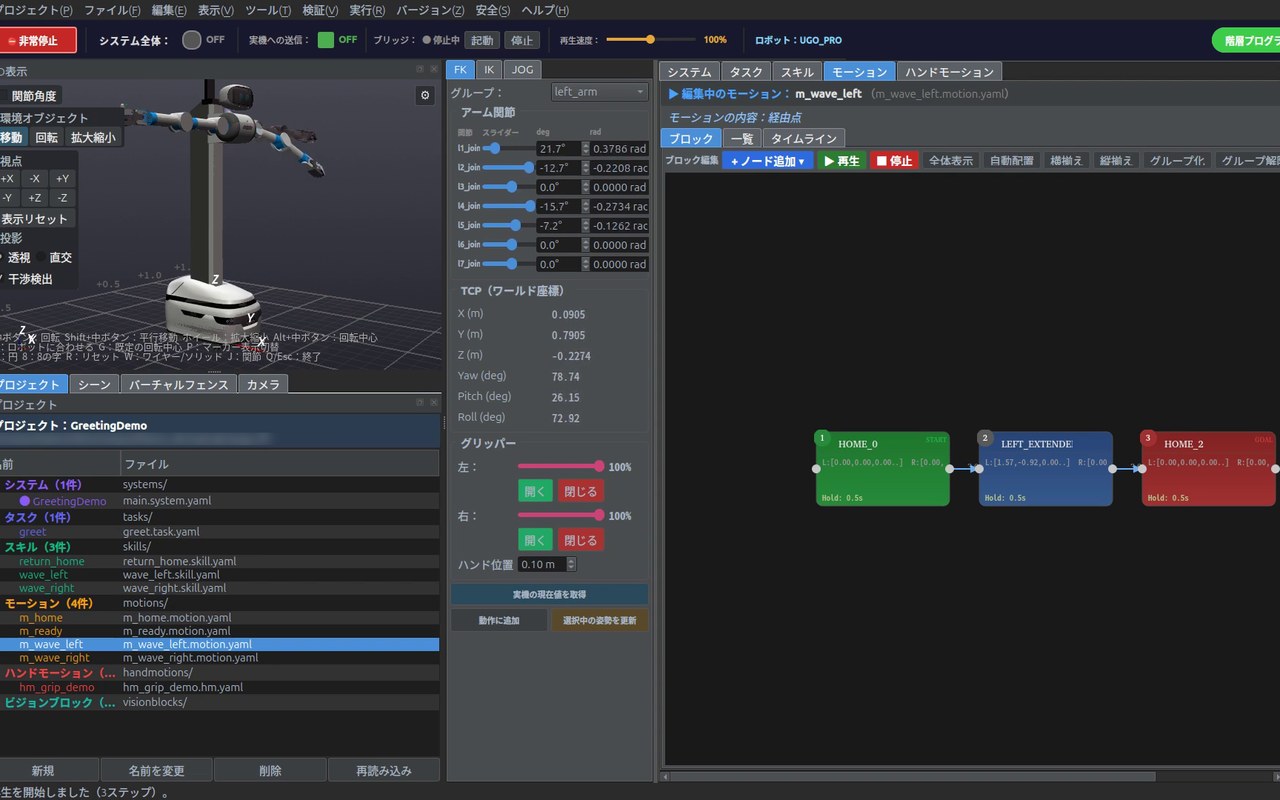Close the プロジェクト panel
Screen dimensions: 1280x800
[x=434, y=404]
